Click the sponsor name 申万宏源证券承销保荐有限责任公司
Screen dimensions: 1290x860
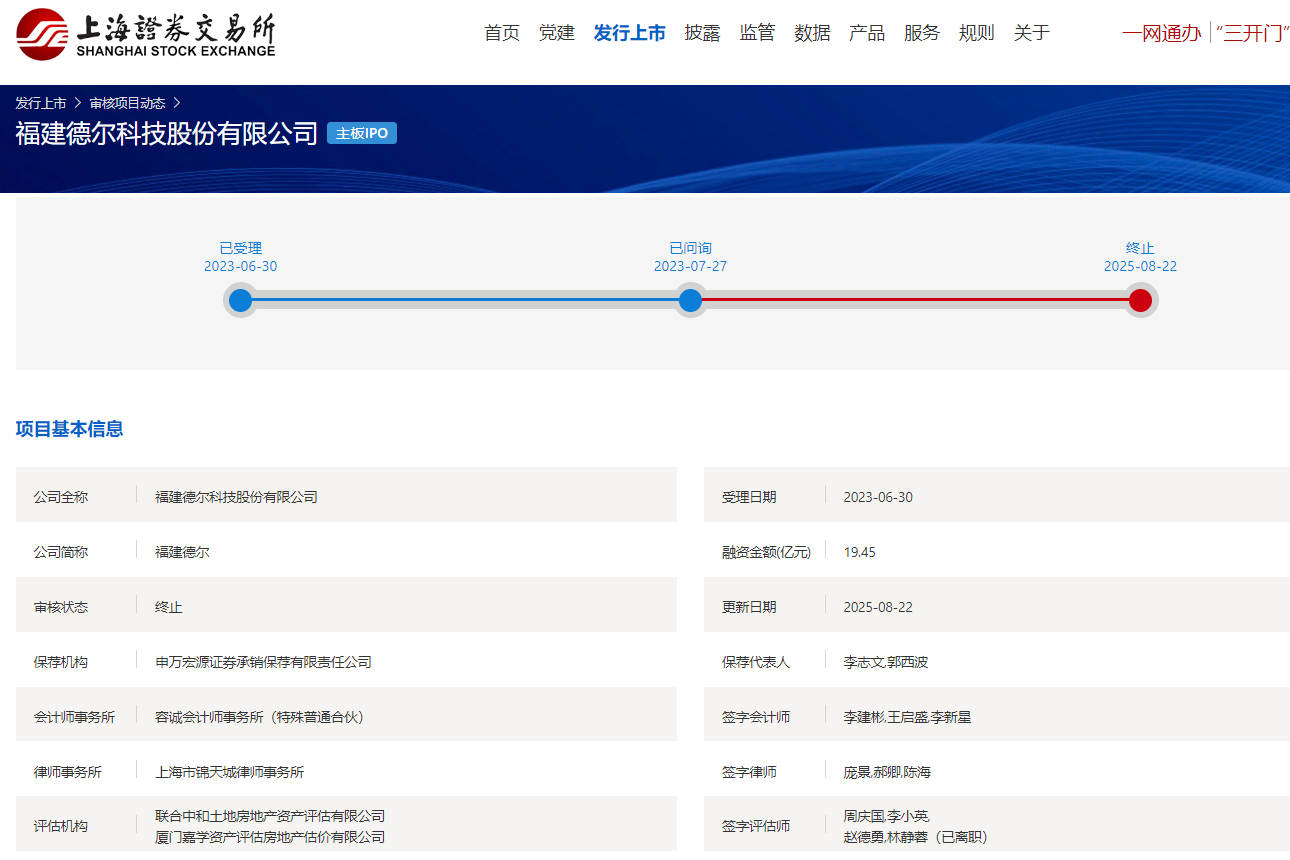click(x=262, y=659)
